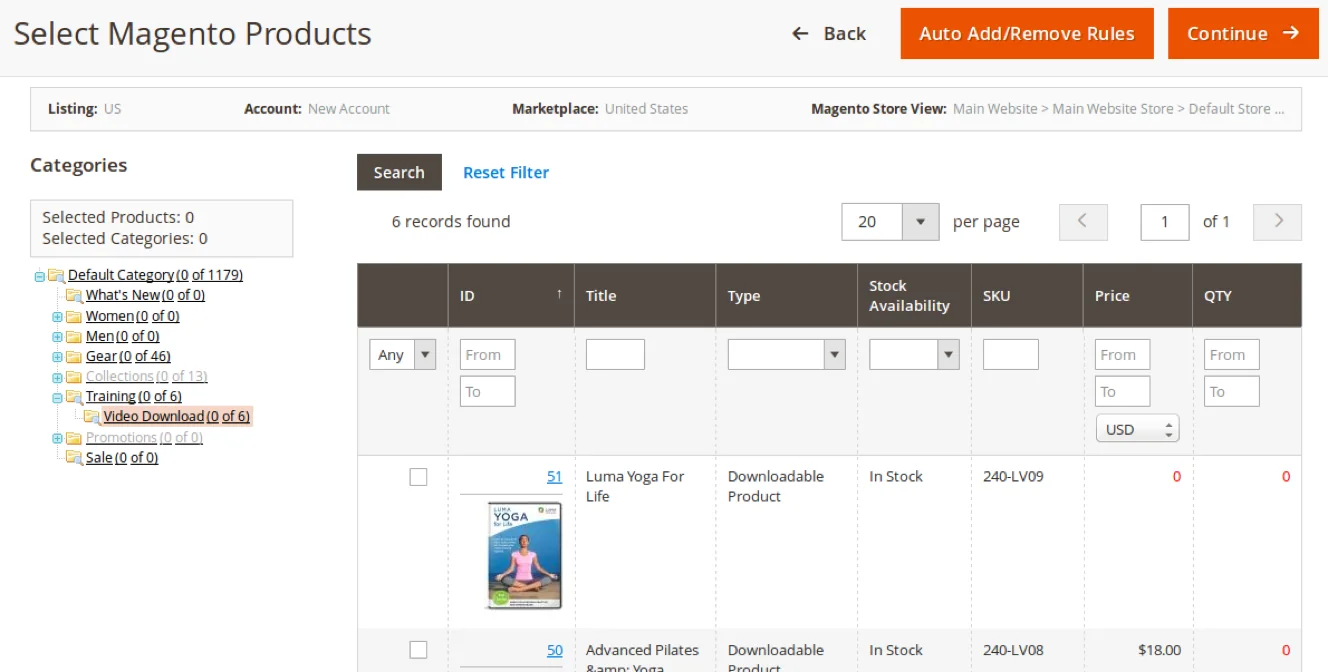Select Video Download (0 of 6) category
Image resolution: width=1328 pixels, height=672 pixels.
click(x=177, y=416)
